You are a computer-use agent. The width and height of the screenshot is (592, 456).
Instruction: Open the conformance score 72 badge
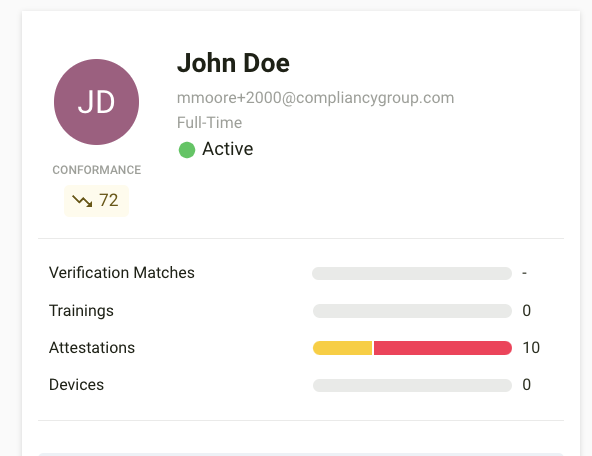pos(96,201)
